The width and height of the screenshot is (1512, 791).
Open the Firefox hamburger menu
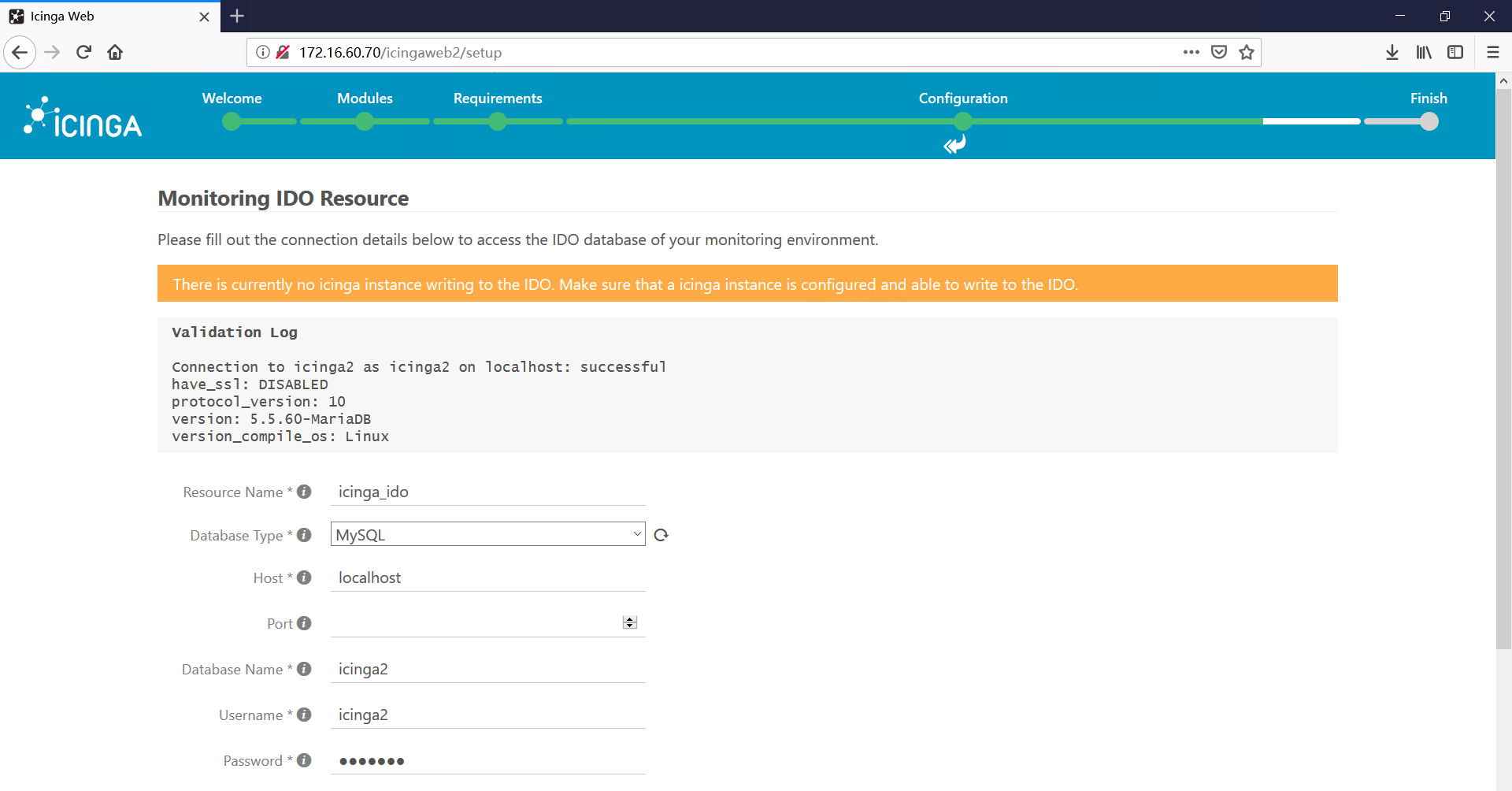[1492, 53]
